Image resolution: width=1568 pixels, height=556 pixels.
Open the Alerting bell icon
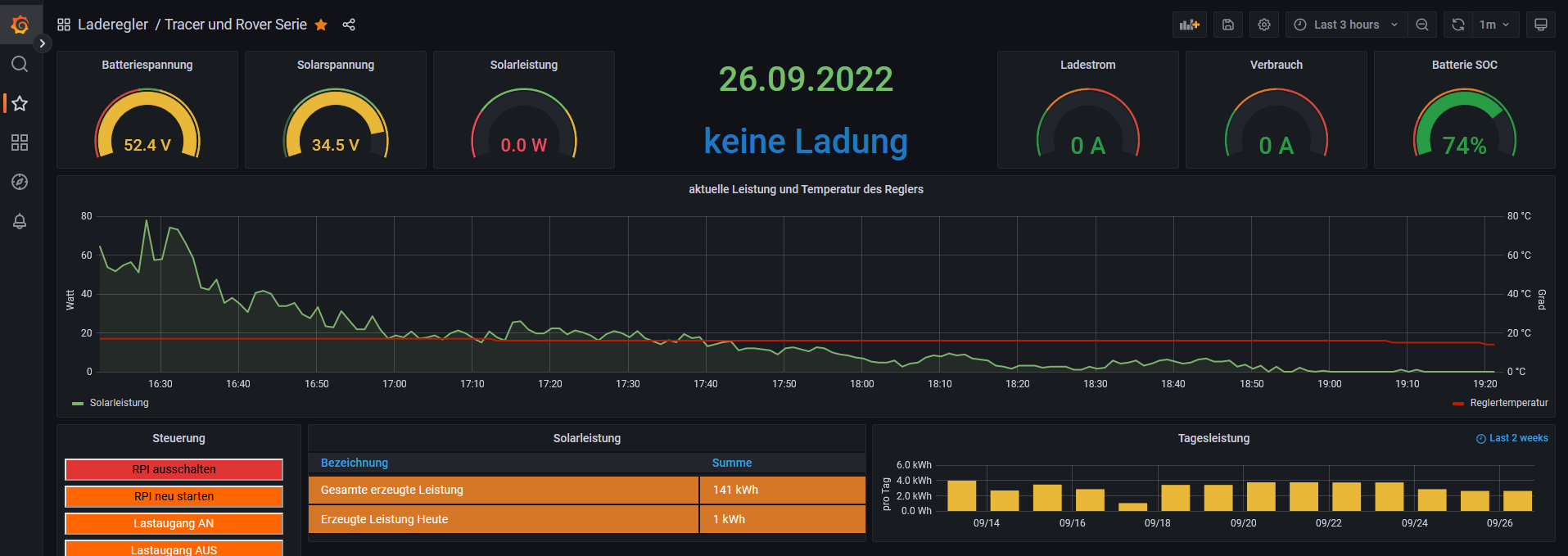(x=20, y=221)
